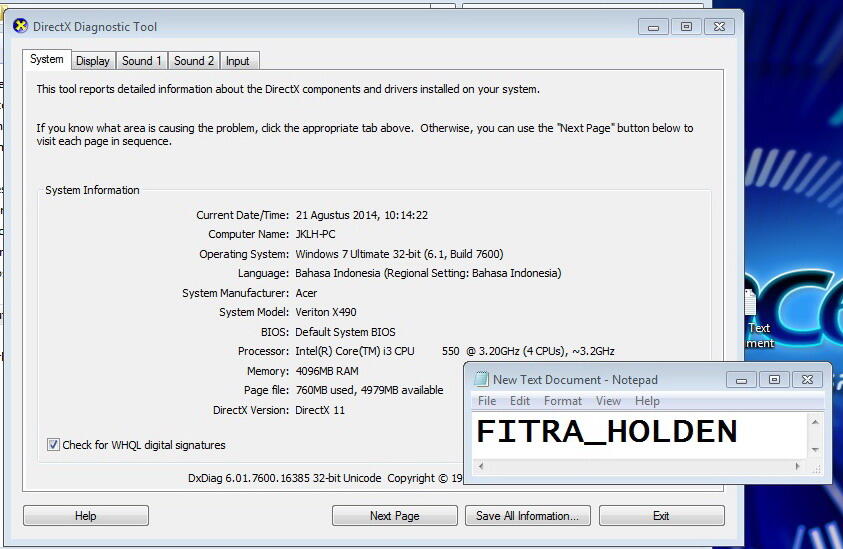Click Save All Information button

tap(527, 516)
